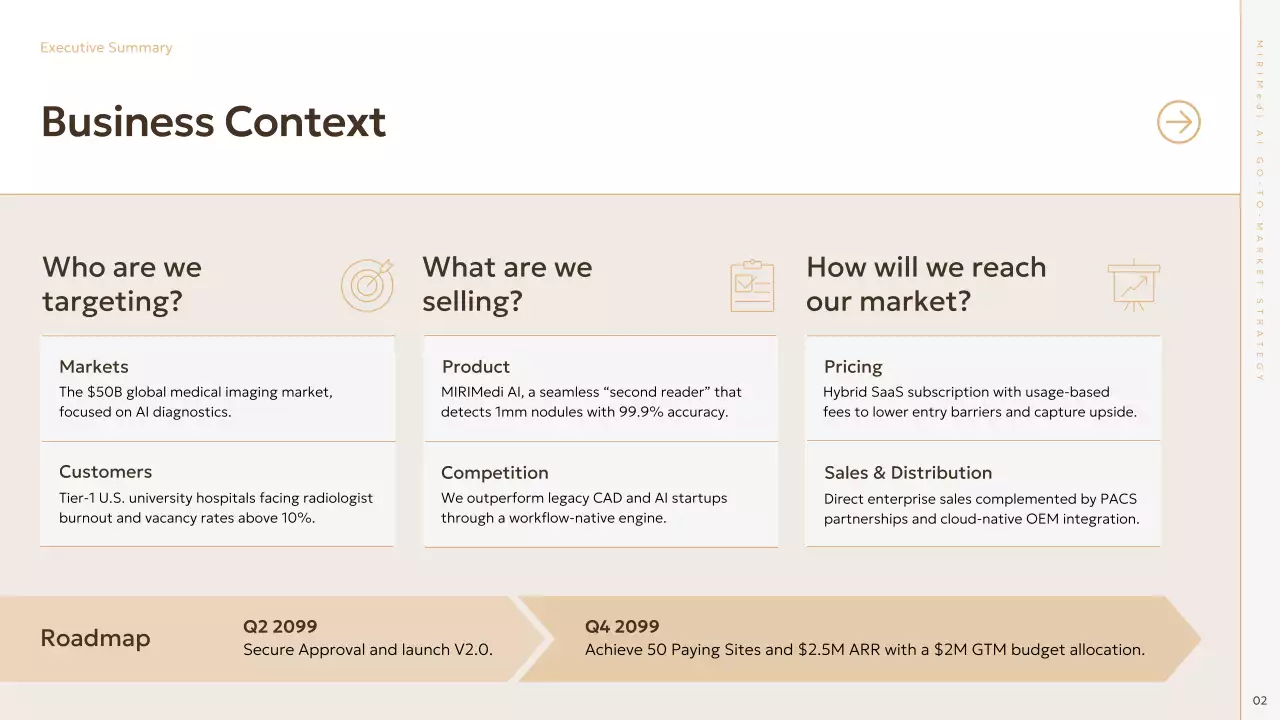Click the Roadmap label
The width and height of the screenshot is (1280, 720).
pos(95,638)
